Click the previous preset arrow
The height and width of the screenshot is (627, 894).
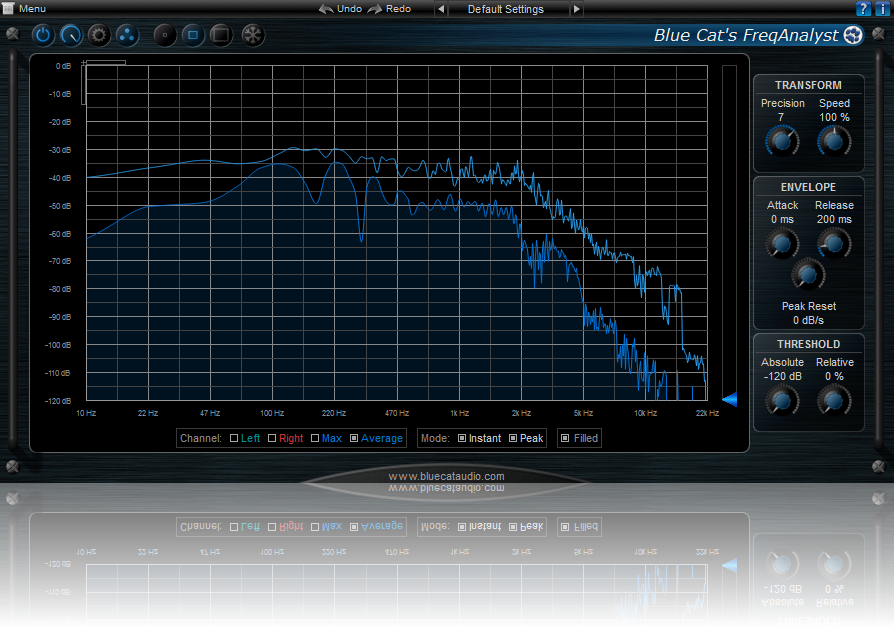pos(441,8)
